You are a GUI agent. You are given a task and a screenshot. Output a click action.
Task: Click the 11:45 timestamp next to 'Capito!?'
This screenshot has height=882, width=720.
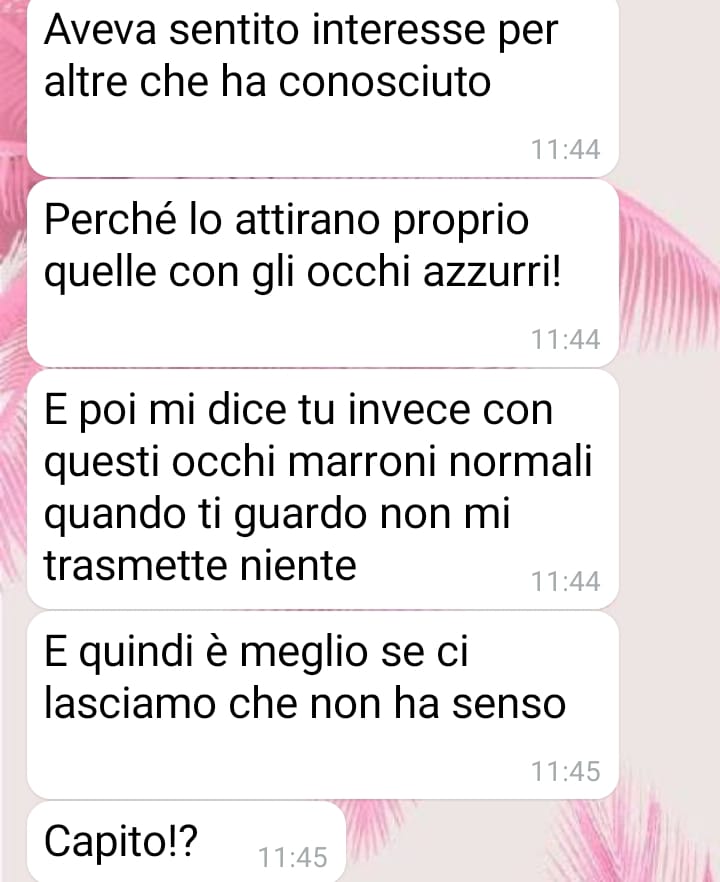[x=292, y=857]
